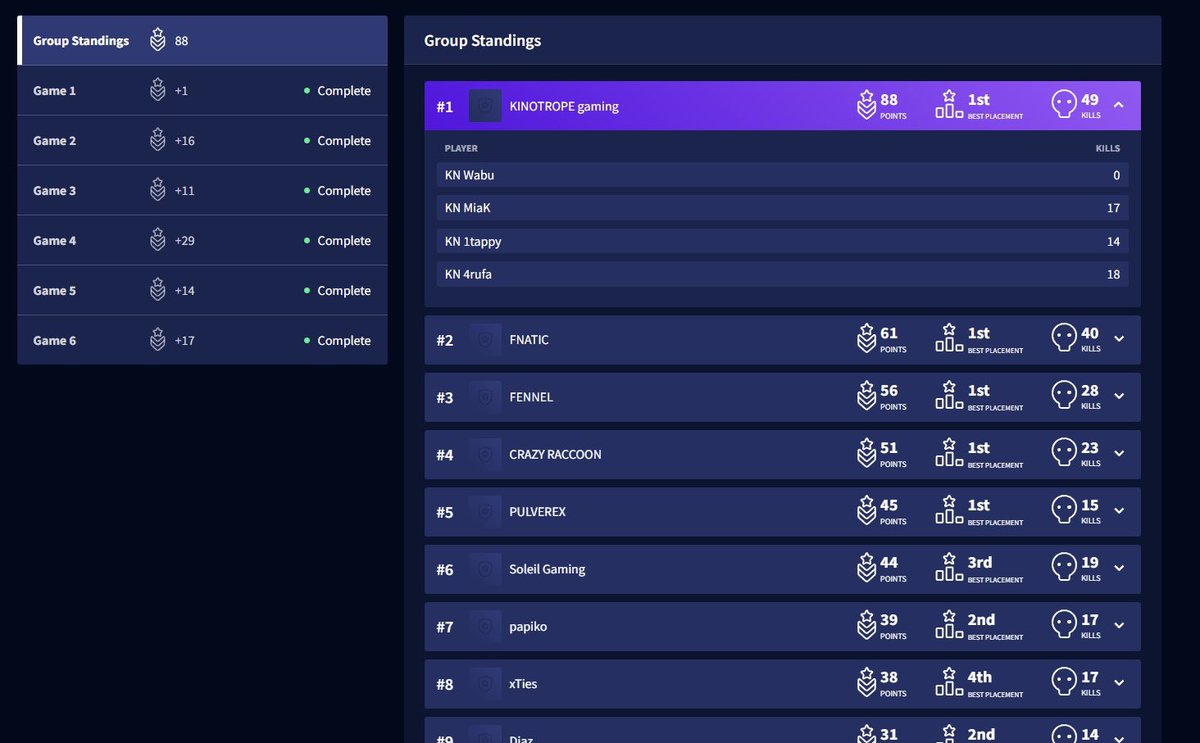Select the KN MiaK player row
The height and width of the screenshot is (743, 1200).
pyautogui.click(x=782, y=208)
